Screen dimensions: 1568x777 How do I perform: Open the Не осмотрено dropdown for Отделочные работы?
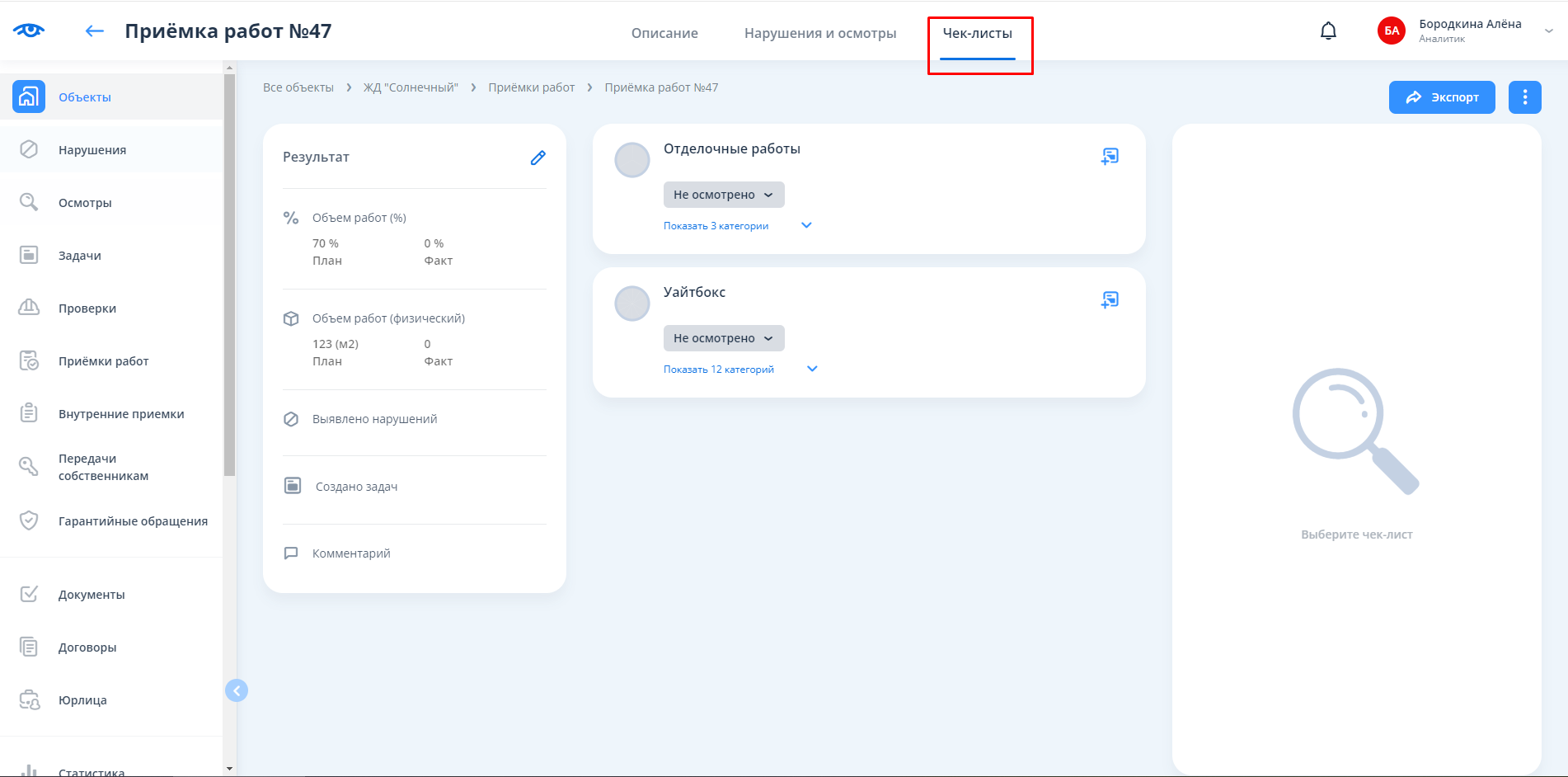point(723,195)
